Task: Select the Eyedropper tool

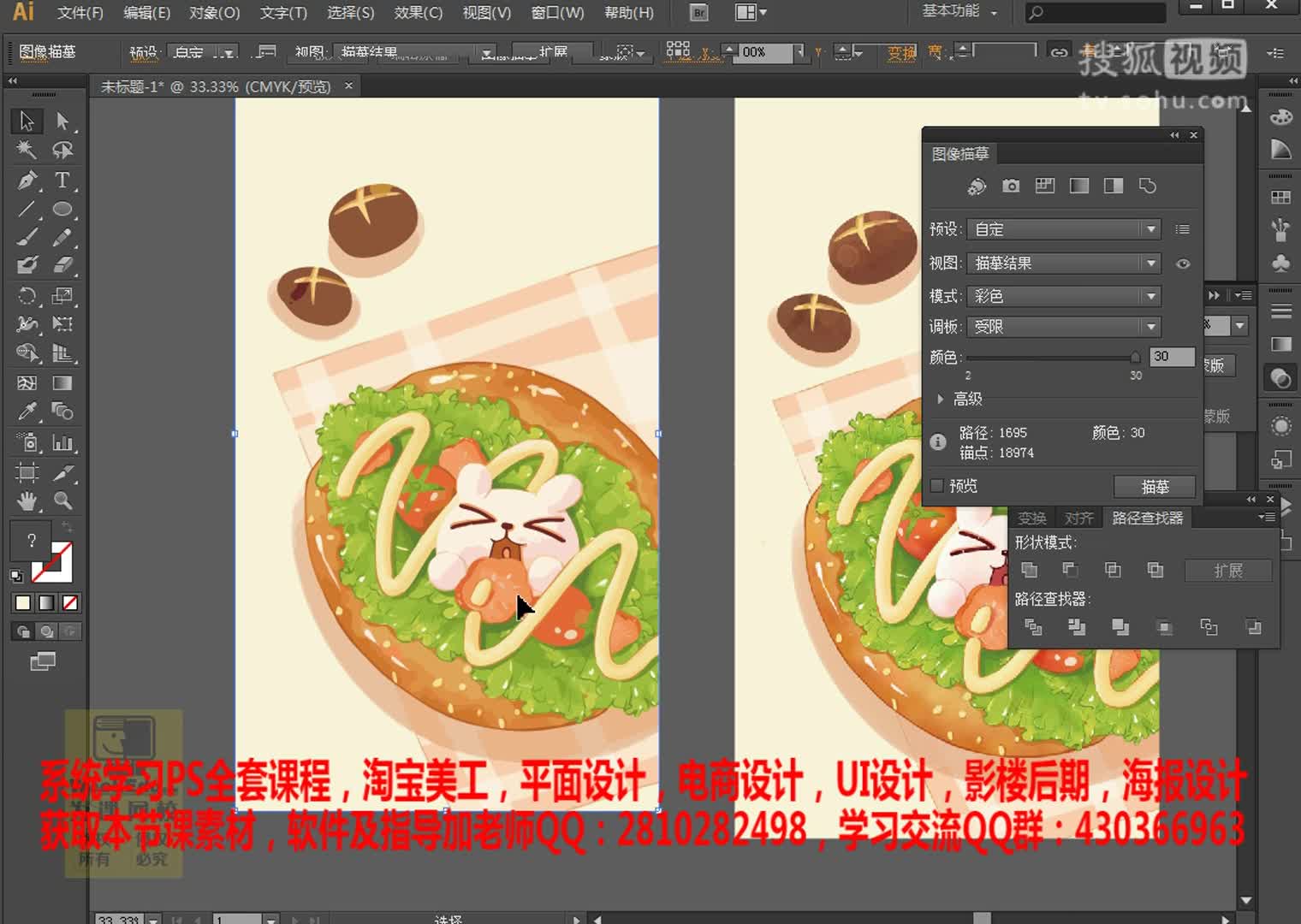Action: pos(27,412)
